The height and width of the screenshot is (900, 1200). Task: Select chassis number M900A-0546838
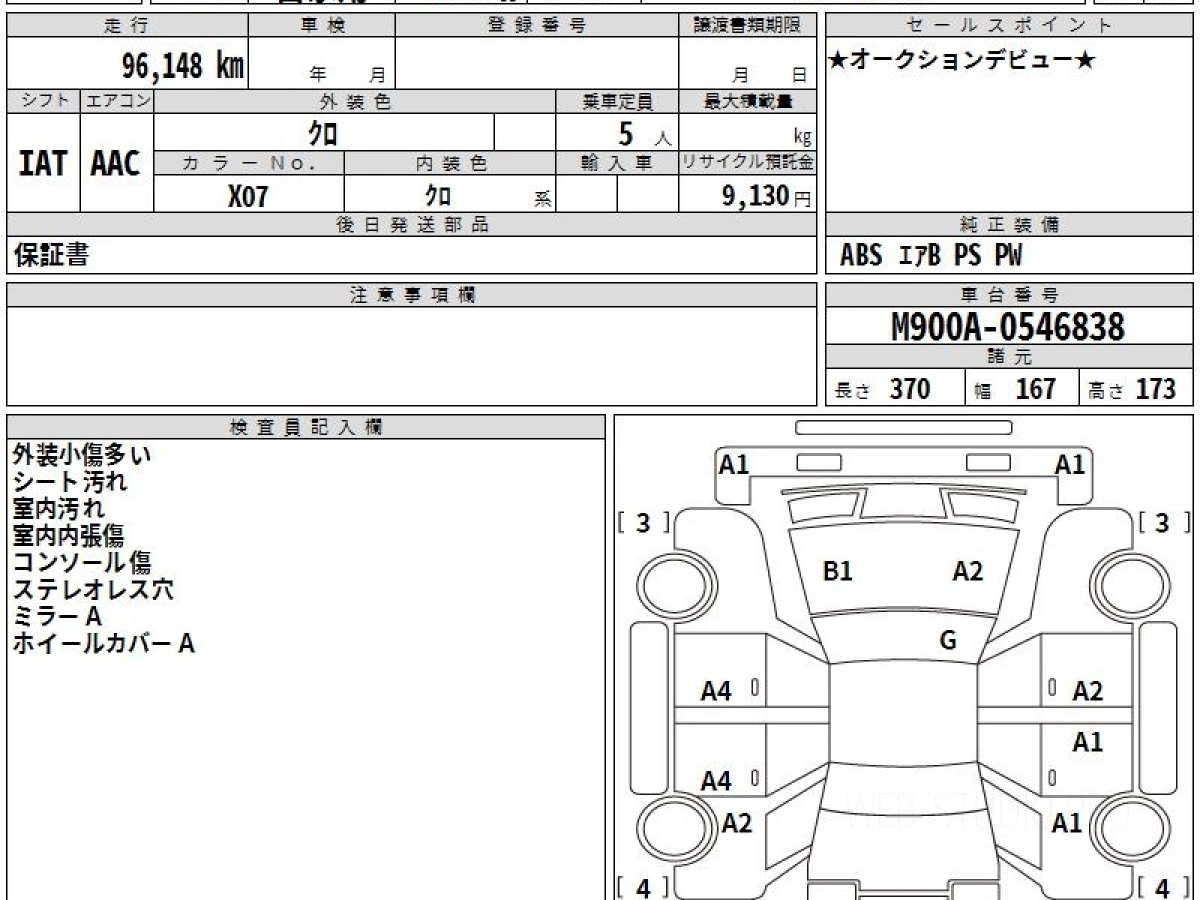[1008, 327]
